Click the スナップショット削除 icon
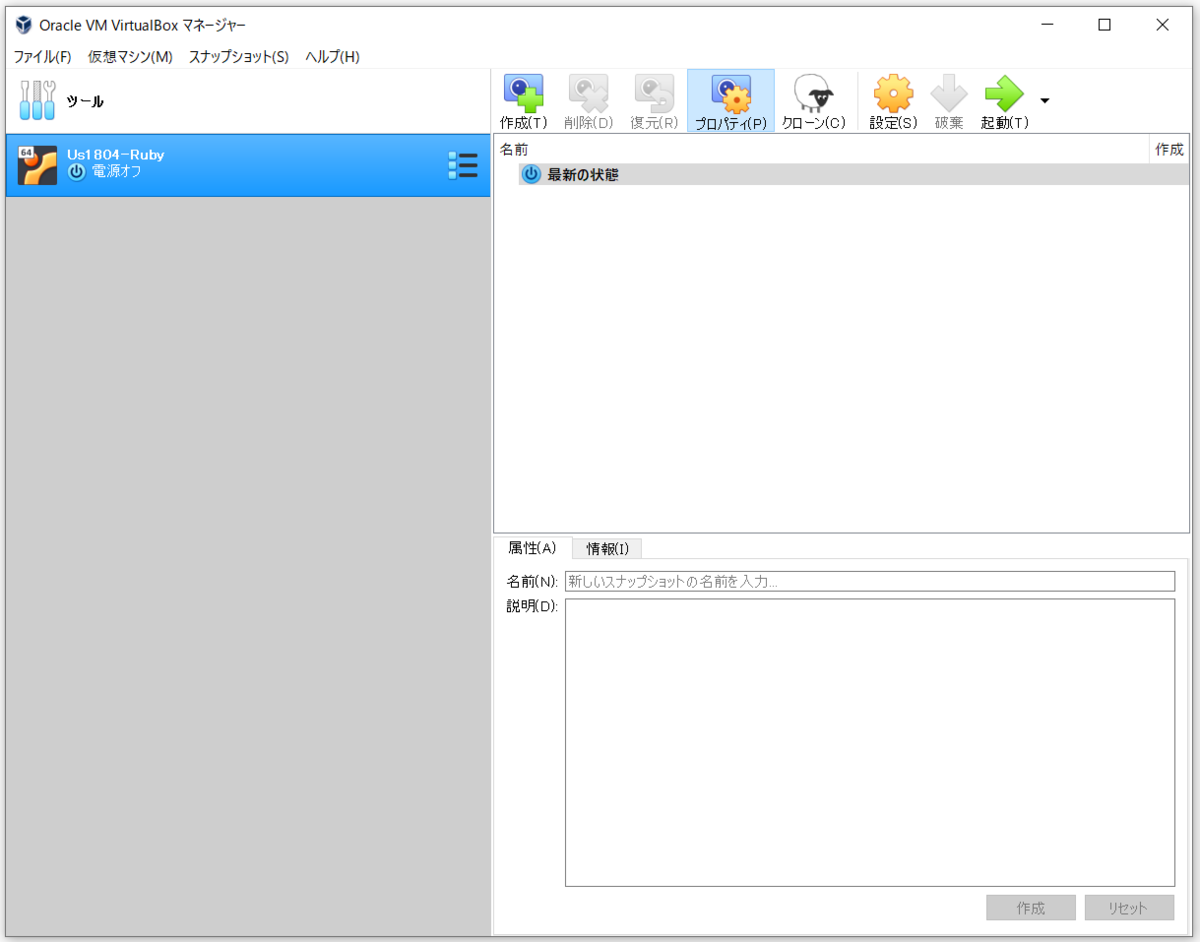 coord(588,95)
